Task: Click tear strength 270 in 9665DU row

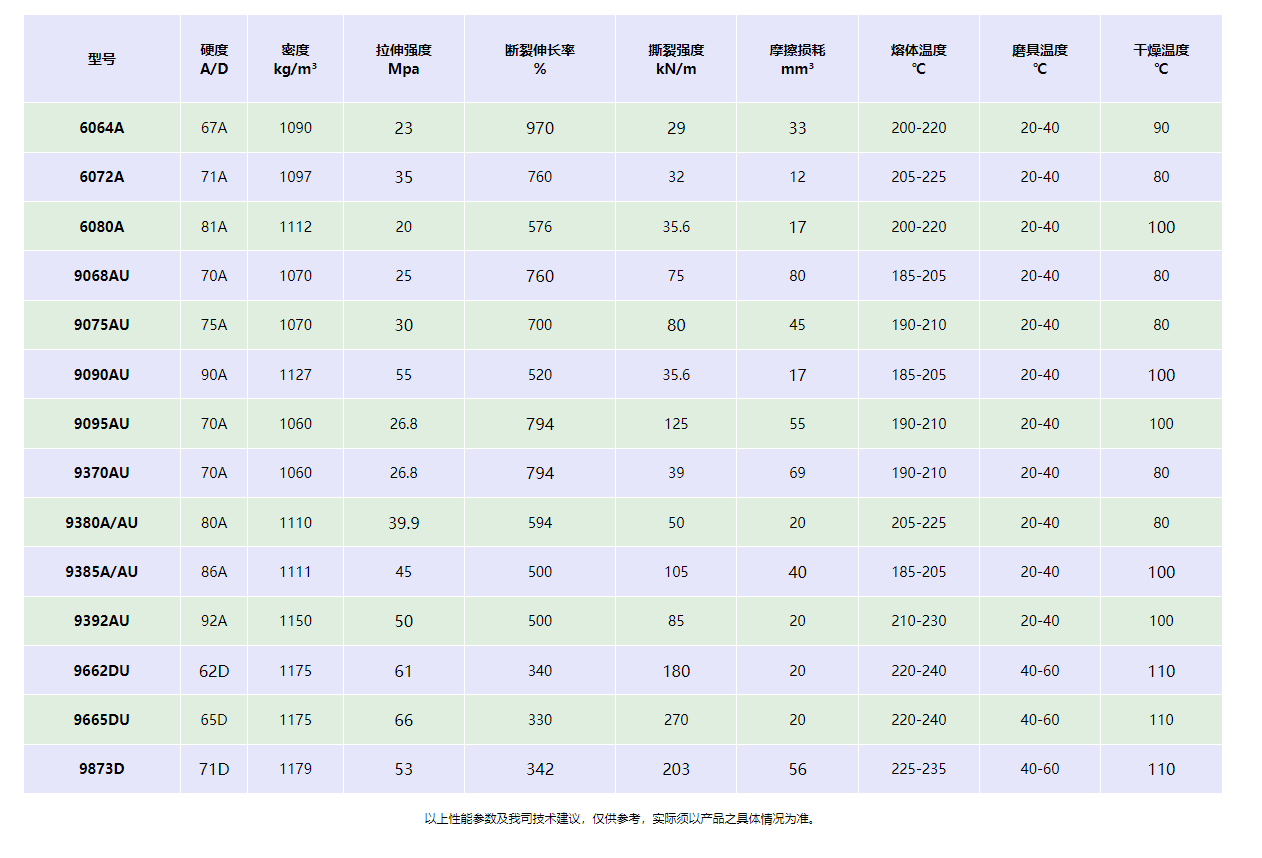Action: [676, 720]
